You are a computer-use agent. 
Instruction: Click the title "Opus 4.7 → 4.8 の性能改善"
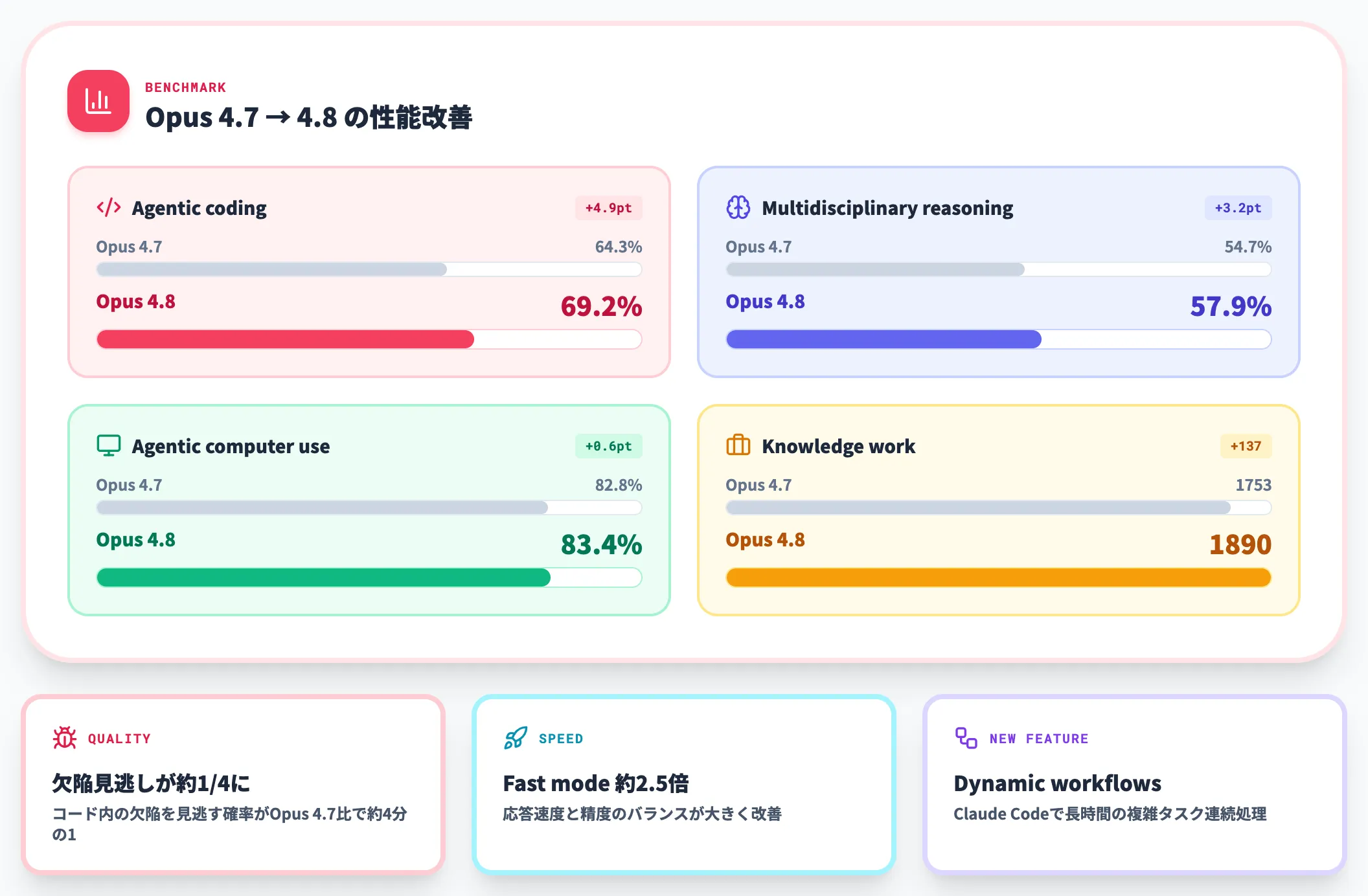click(x=309, y=117)
